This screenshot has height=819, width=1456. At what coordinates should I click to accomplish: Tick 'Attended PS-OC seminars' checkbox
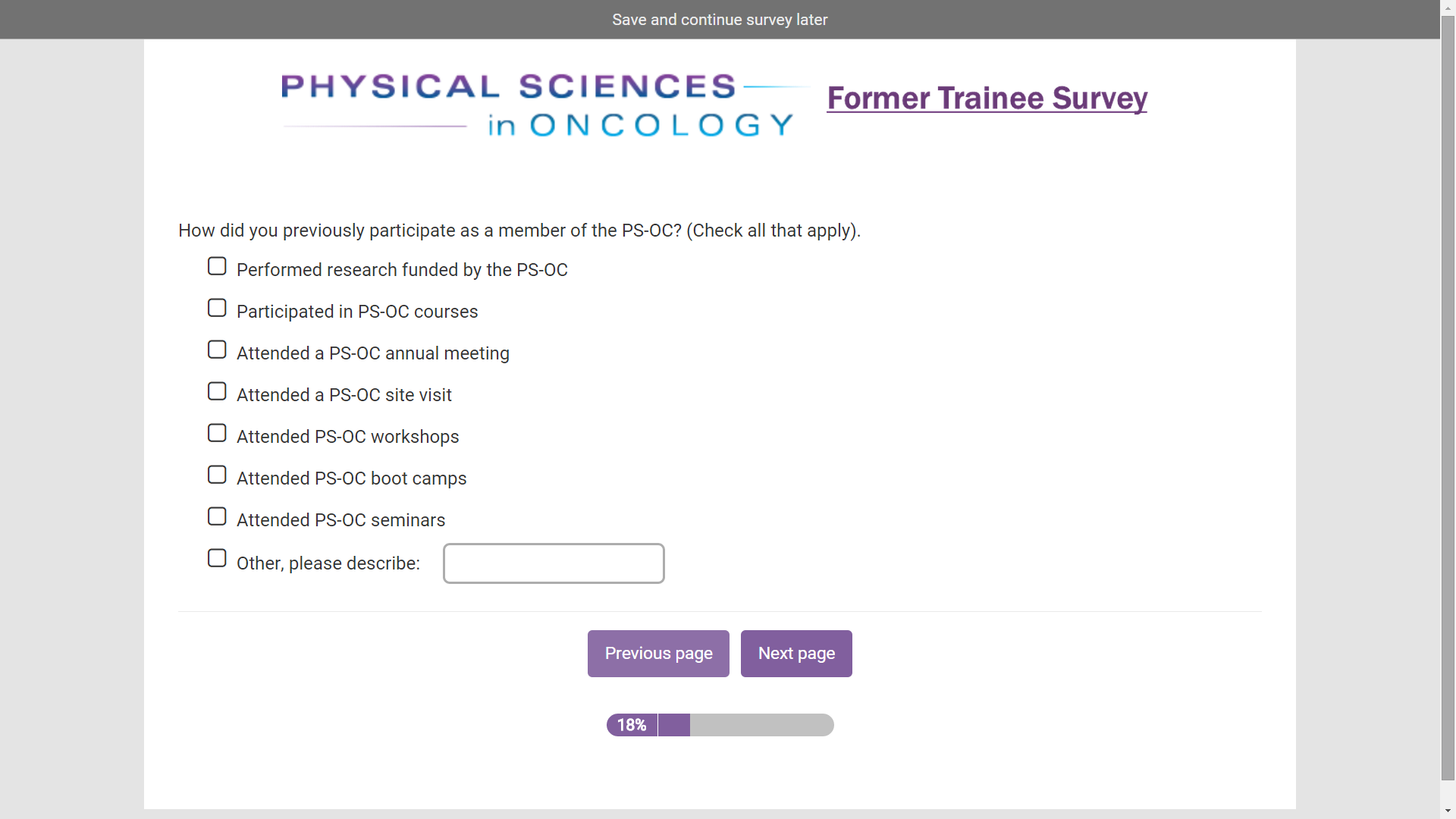coord(217,516)
